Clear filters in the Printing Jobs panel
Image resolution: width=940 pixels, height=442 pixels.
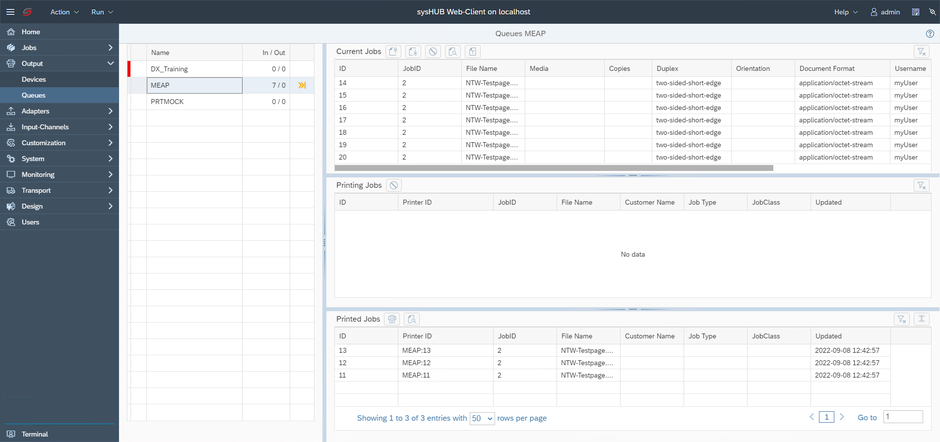click(x=920, y=185)
